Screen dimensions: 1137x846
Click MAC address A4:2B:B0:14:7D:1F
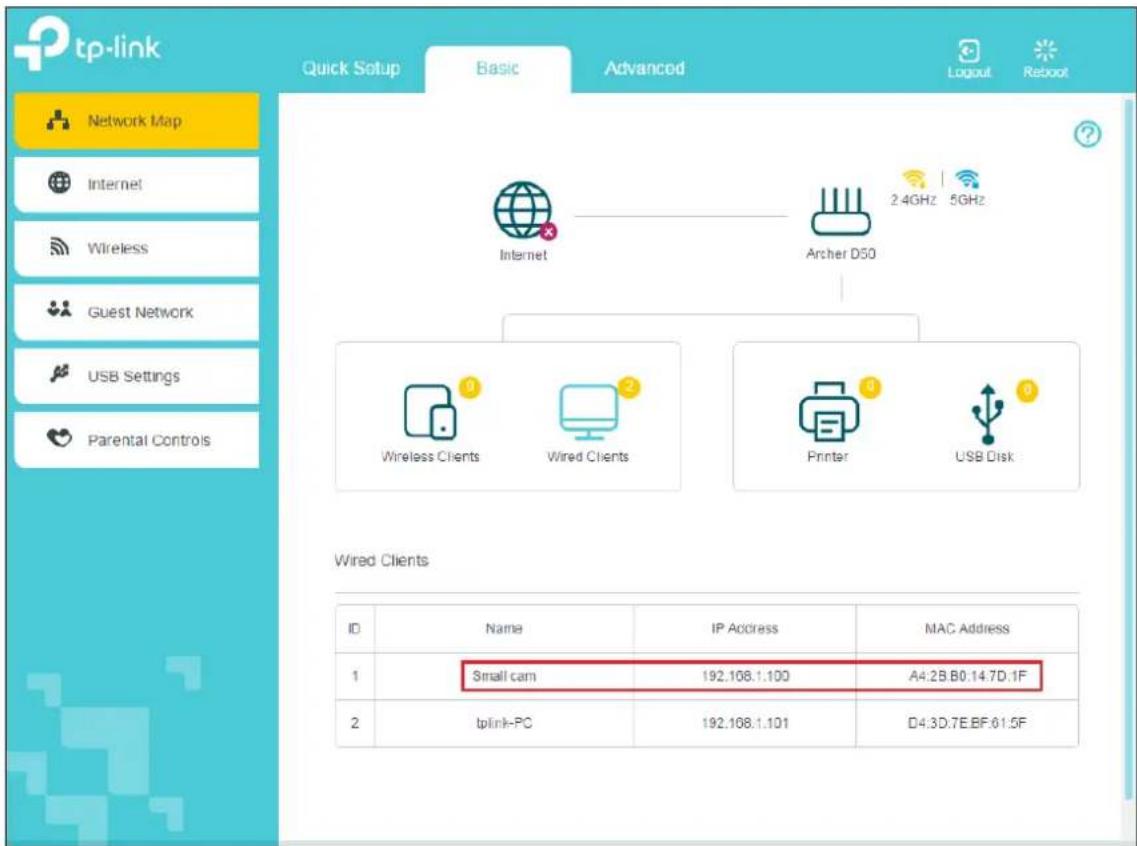pyautogui.click(x=967, y=676)
